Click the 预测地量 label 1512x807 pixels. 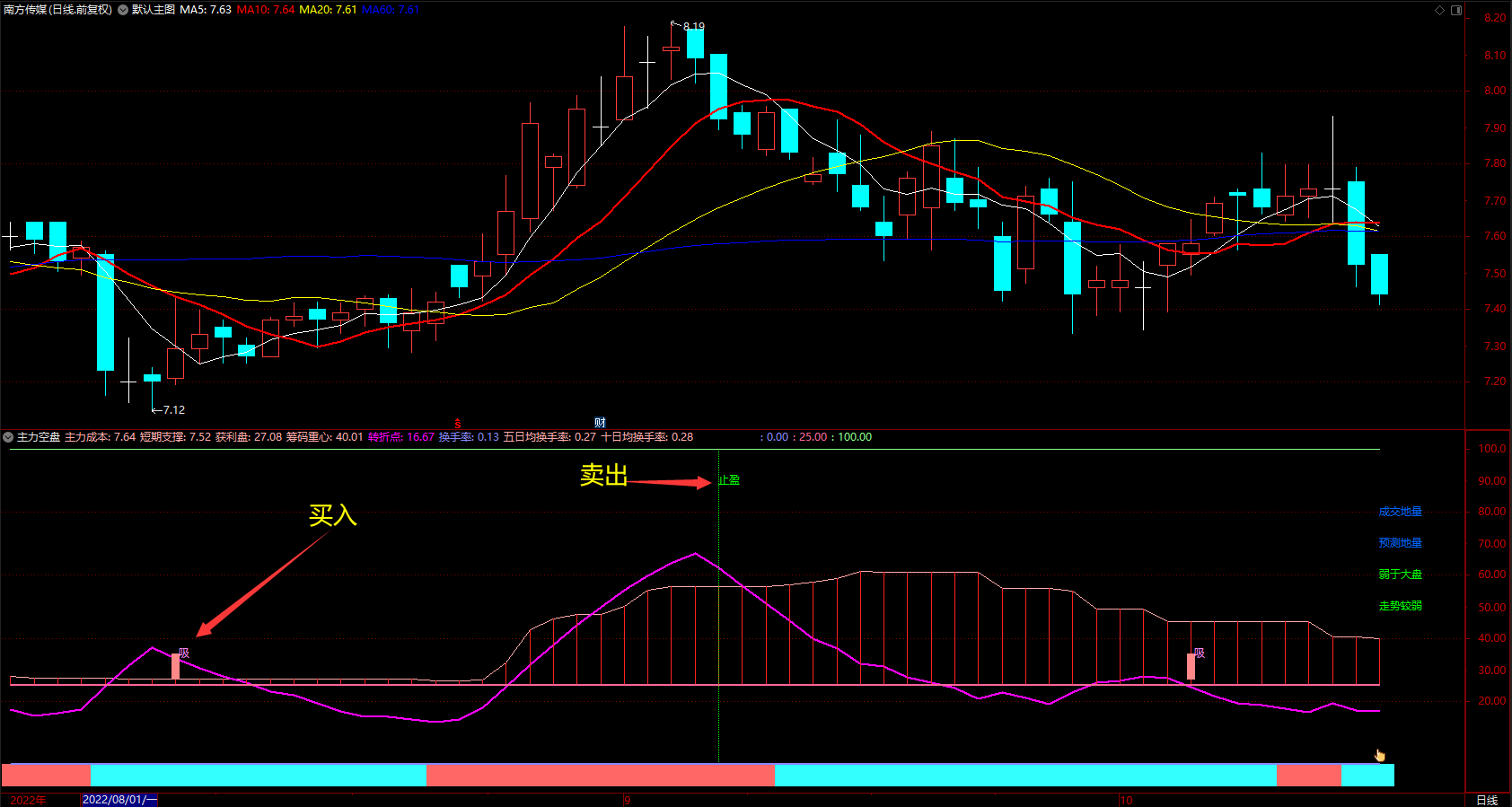(1401, 543)
